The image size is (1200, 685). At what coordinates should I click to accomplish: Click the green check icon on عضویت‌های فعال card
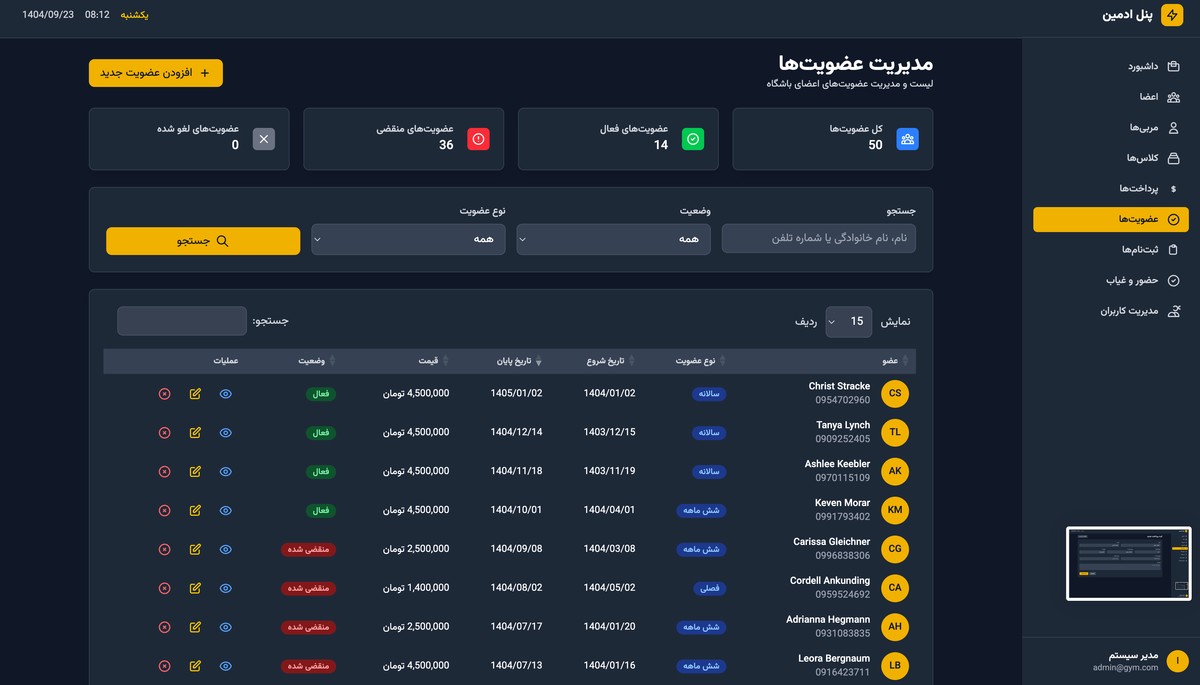(x=692, y=139)
